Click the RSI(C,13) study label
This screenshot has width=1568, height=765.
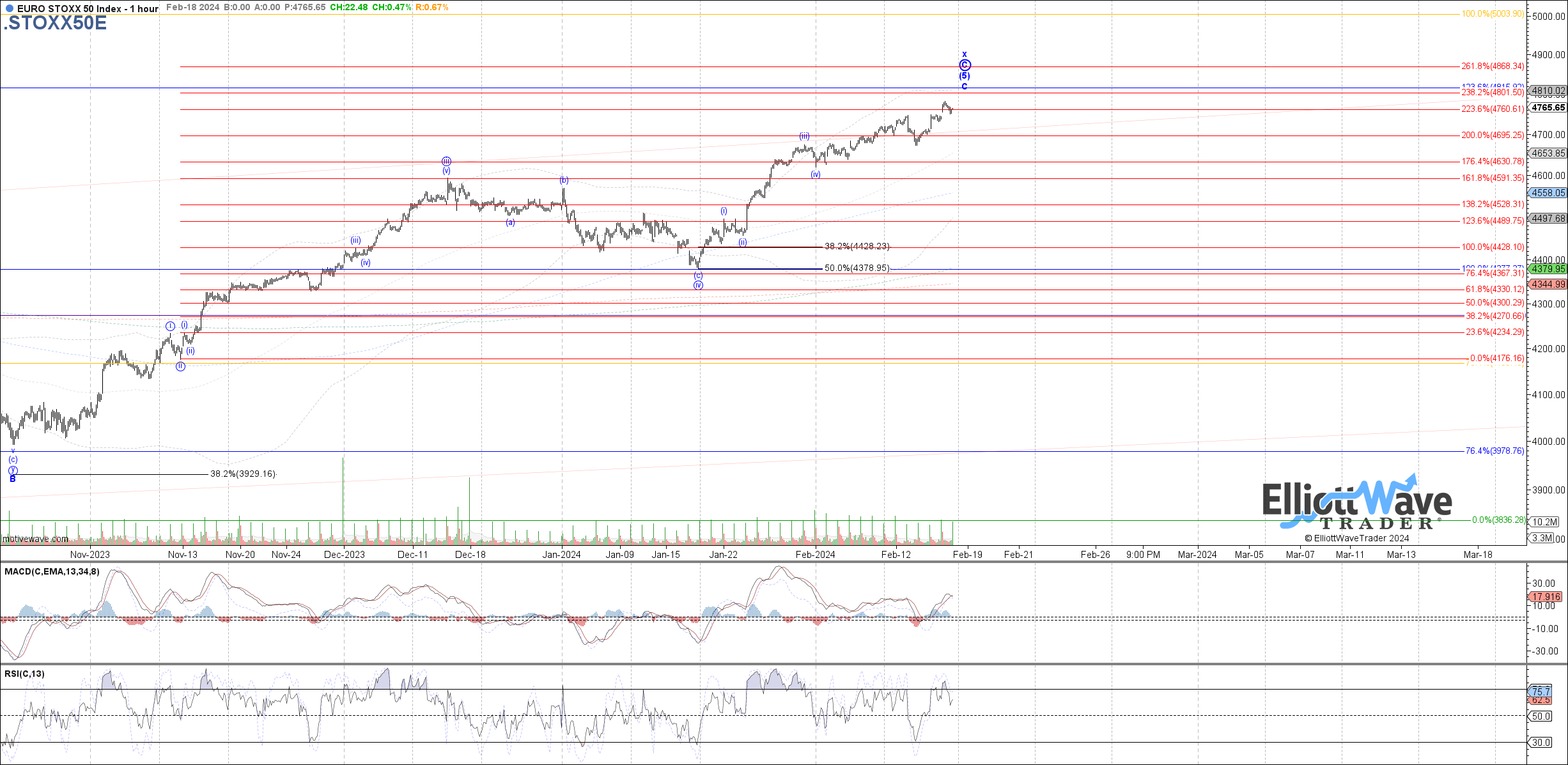pyautogui.click(x=24, y=674)
